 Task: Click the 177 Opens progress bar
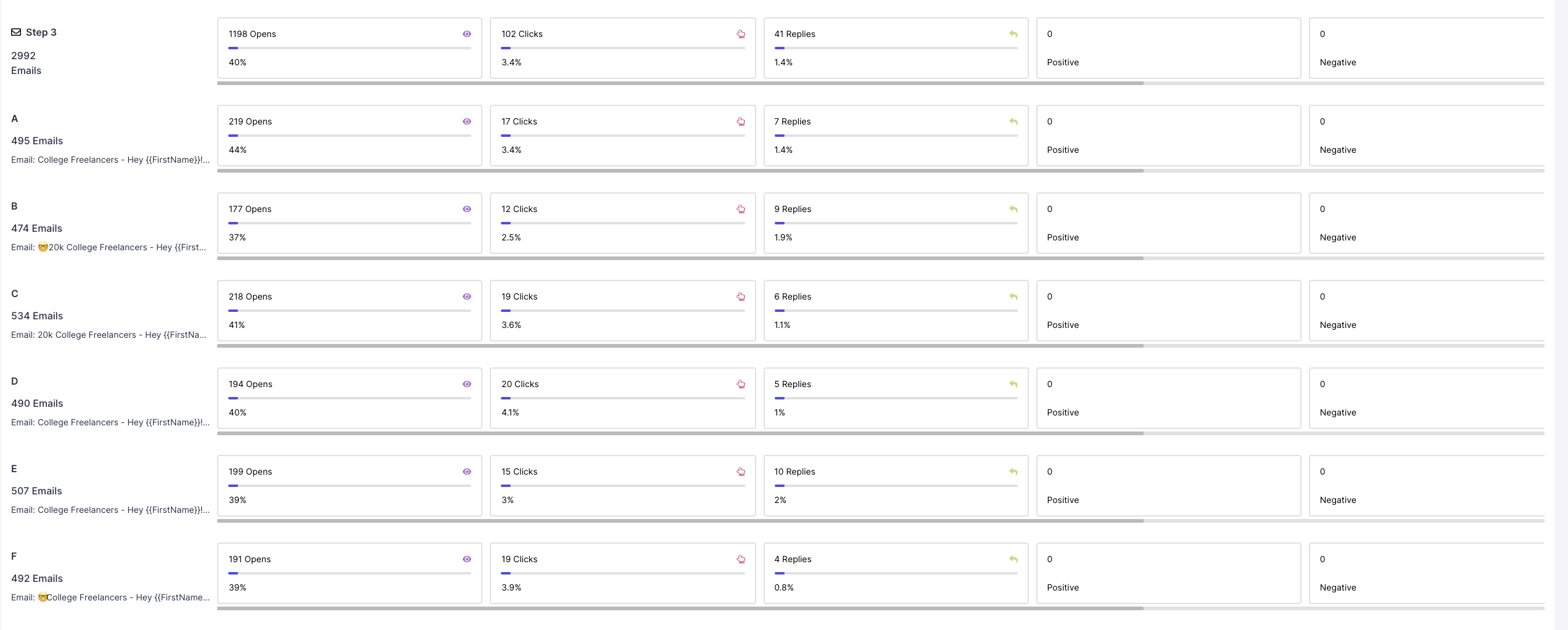[x=350, y=223]
